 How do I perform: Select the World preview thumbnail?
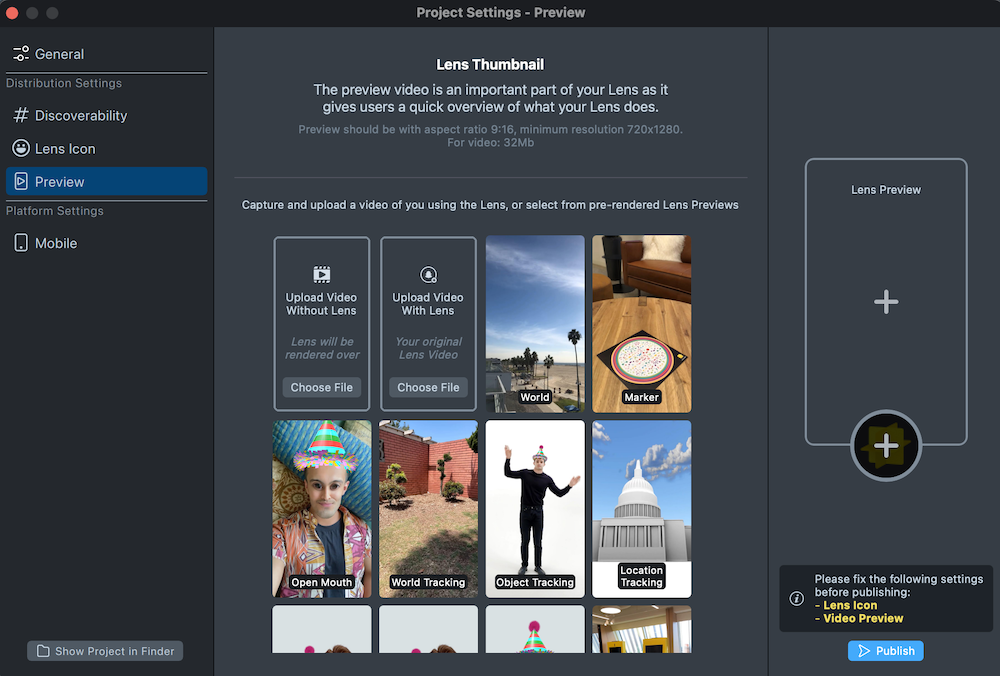[x=535, y=323]
